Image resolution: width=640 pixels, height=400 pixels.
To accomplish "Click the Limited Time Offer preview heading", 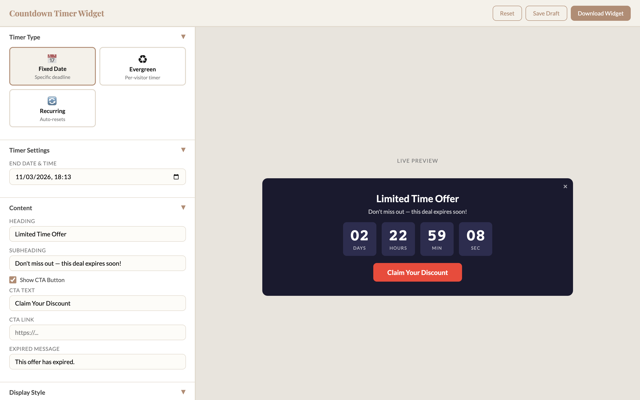I will pos(417,199).
